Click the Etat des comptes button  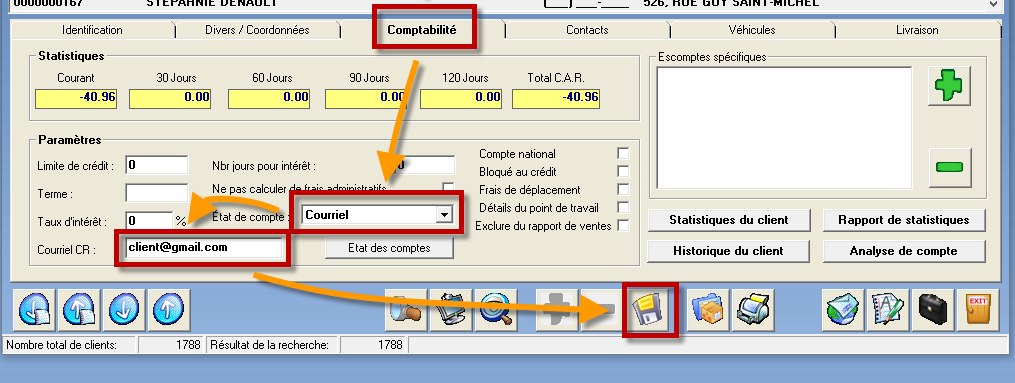point(389,248)
